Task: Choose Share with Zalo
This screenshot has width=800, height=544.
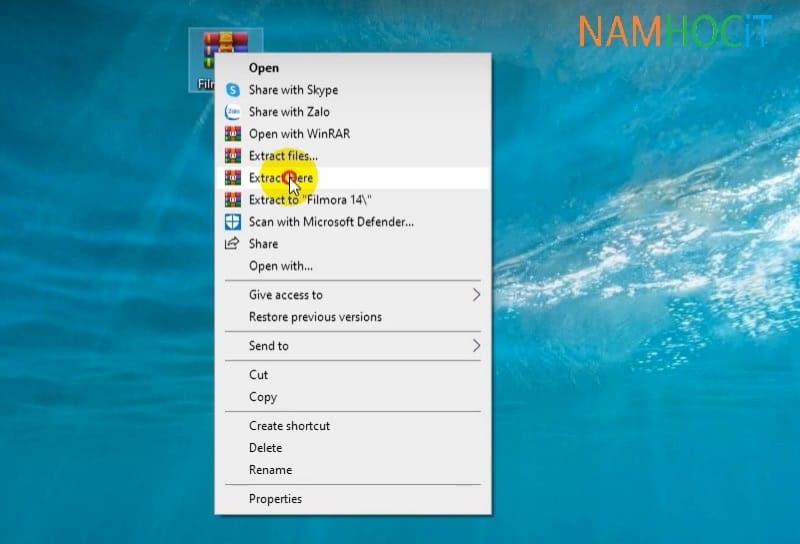Action: [353, 112]
